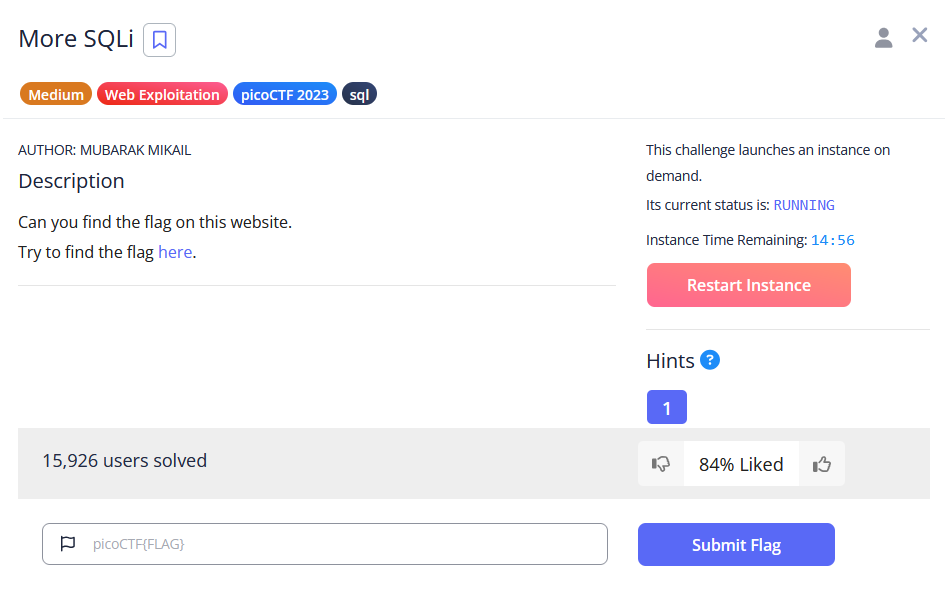Like the challenge with thumbs up

click(x=822, y=464)
